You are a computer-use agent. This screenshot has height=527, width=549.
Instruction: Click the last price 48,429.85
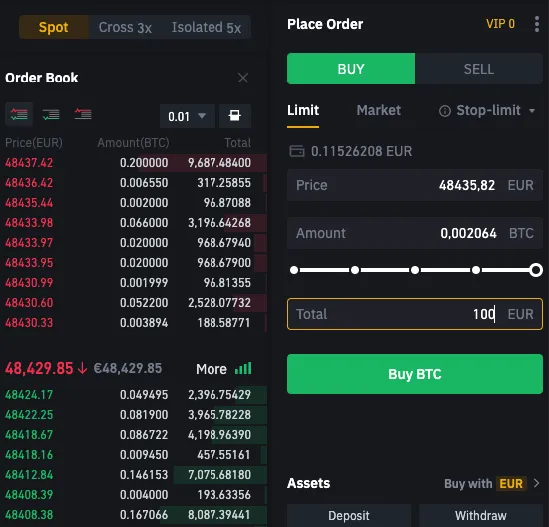[39, 368]
